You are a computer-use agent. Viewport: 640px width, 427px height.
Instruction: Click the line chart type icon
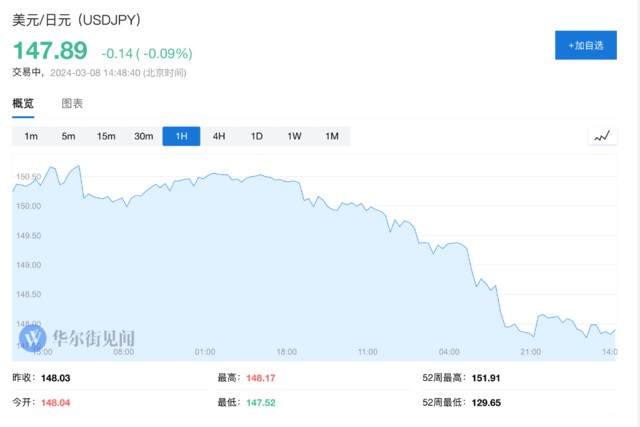tap(602, 136)
